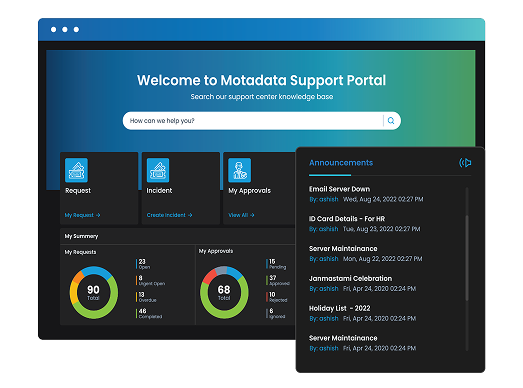
Task: Open the ID Card Details - For HR announcement
Action: [x=347, y=219]
